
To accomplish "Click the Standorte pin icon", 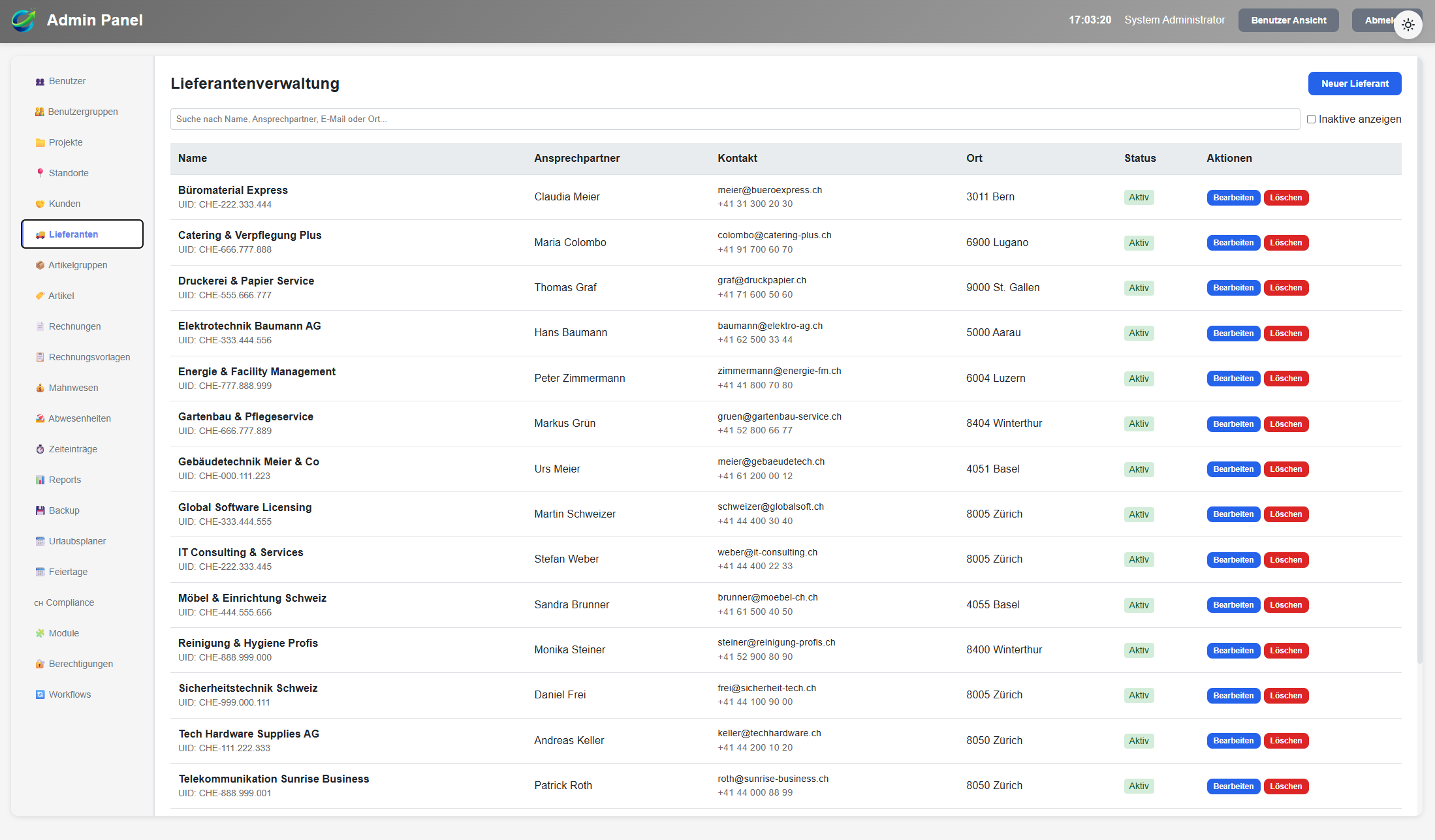I will point(40,173).
